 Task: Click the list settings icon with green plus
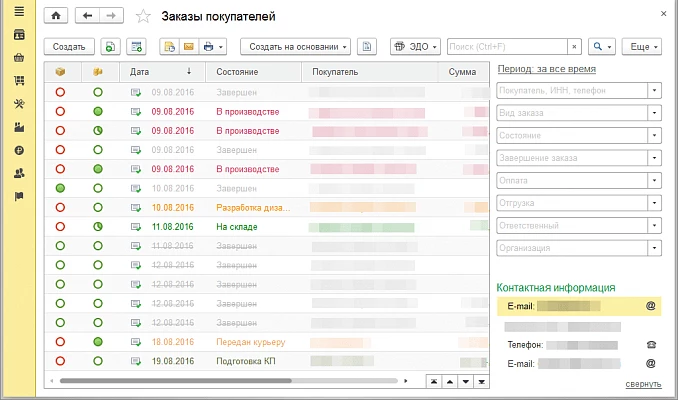coord(136,47)
